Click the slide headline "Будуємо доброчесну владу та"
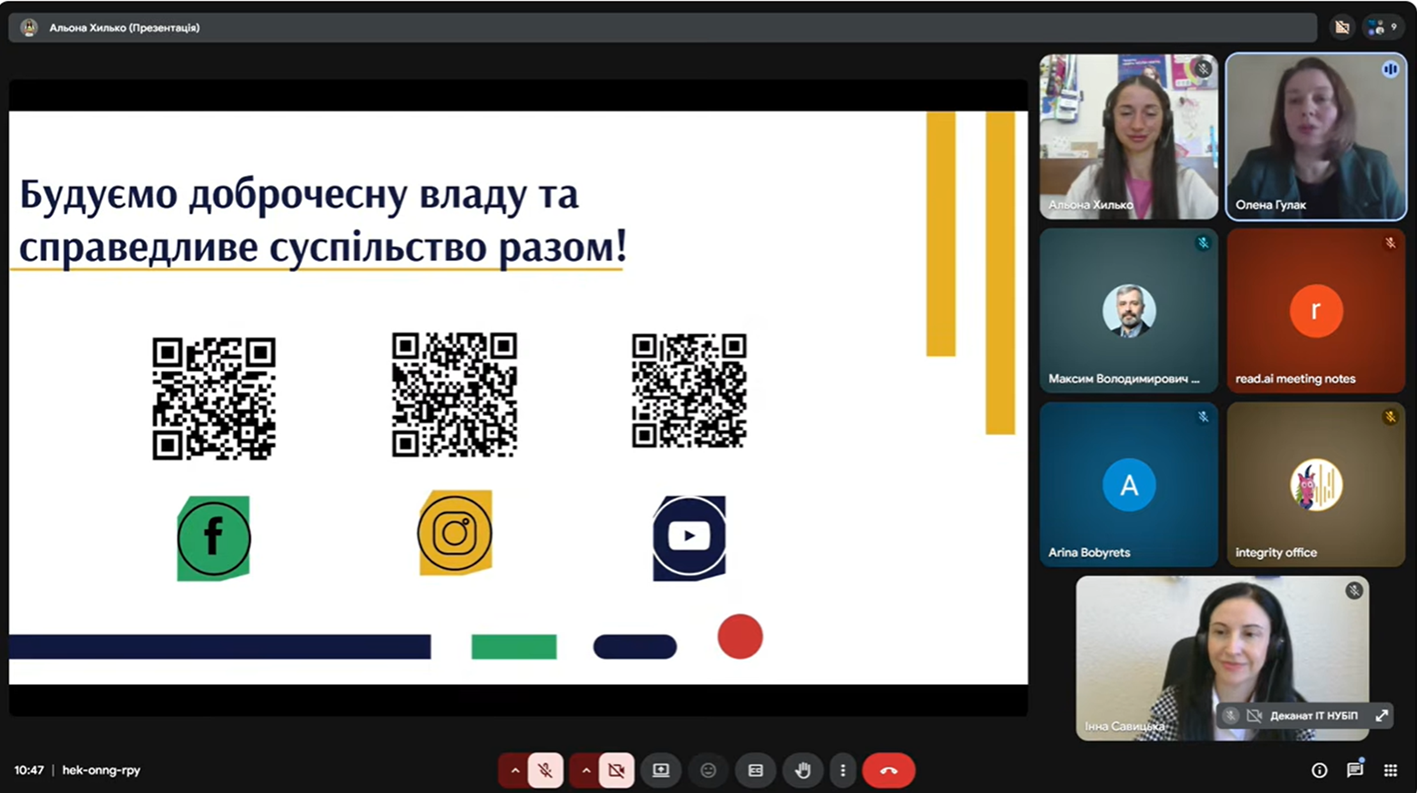 (299, 195)
